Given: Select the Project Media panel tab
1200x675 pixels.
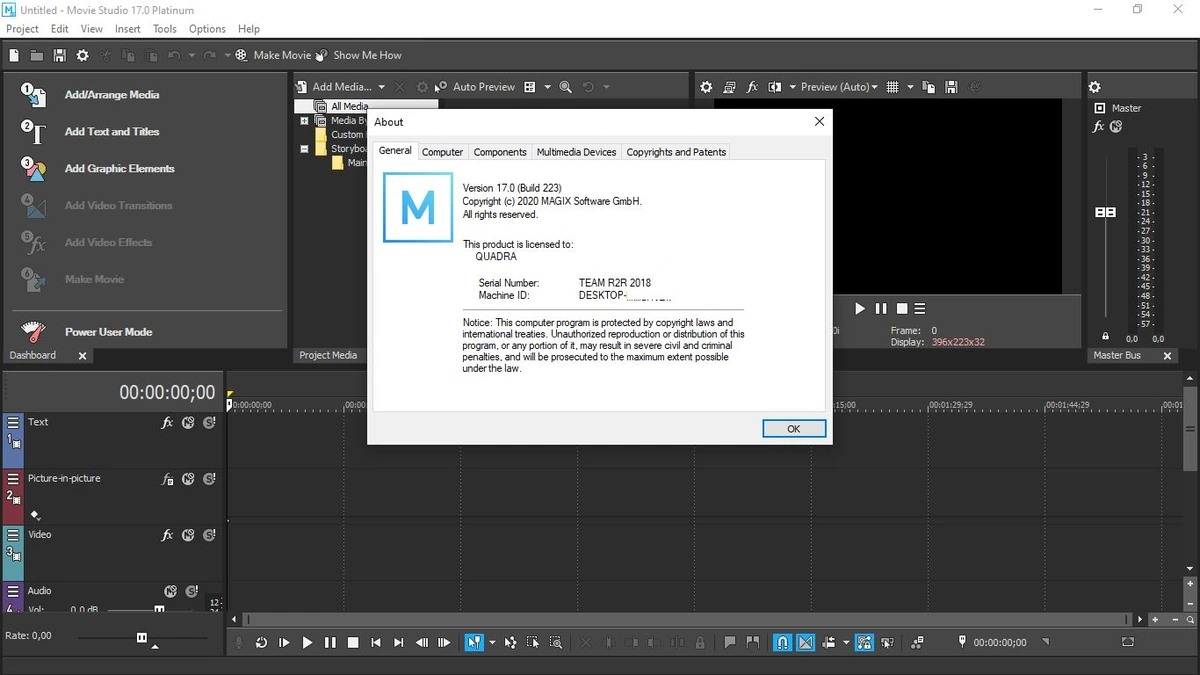Looking at the screenshot, I should (328, 355).
